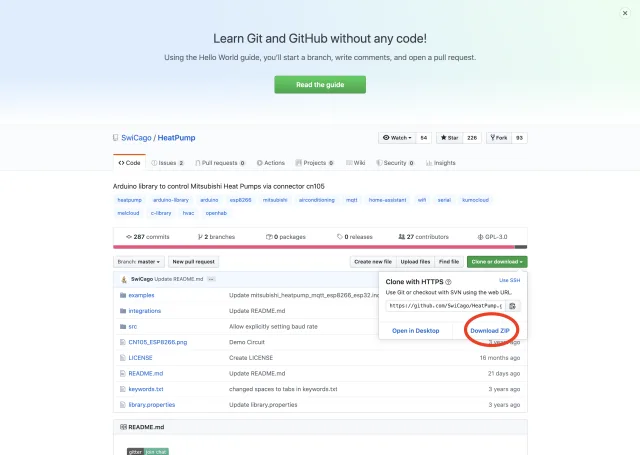
Task: Switch to the Issues tab
Action: point(167,162)
